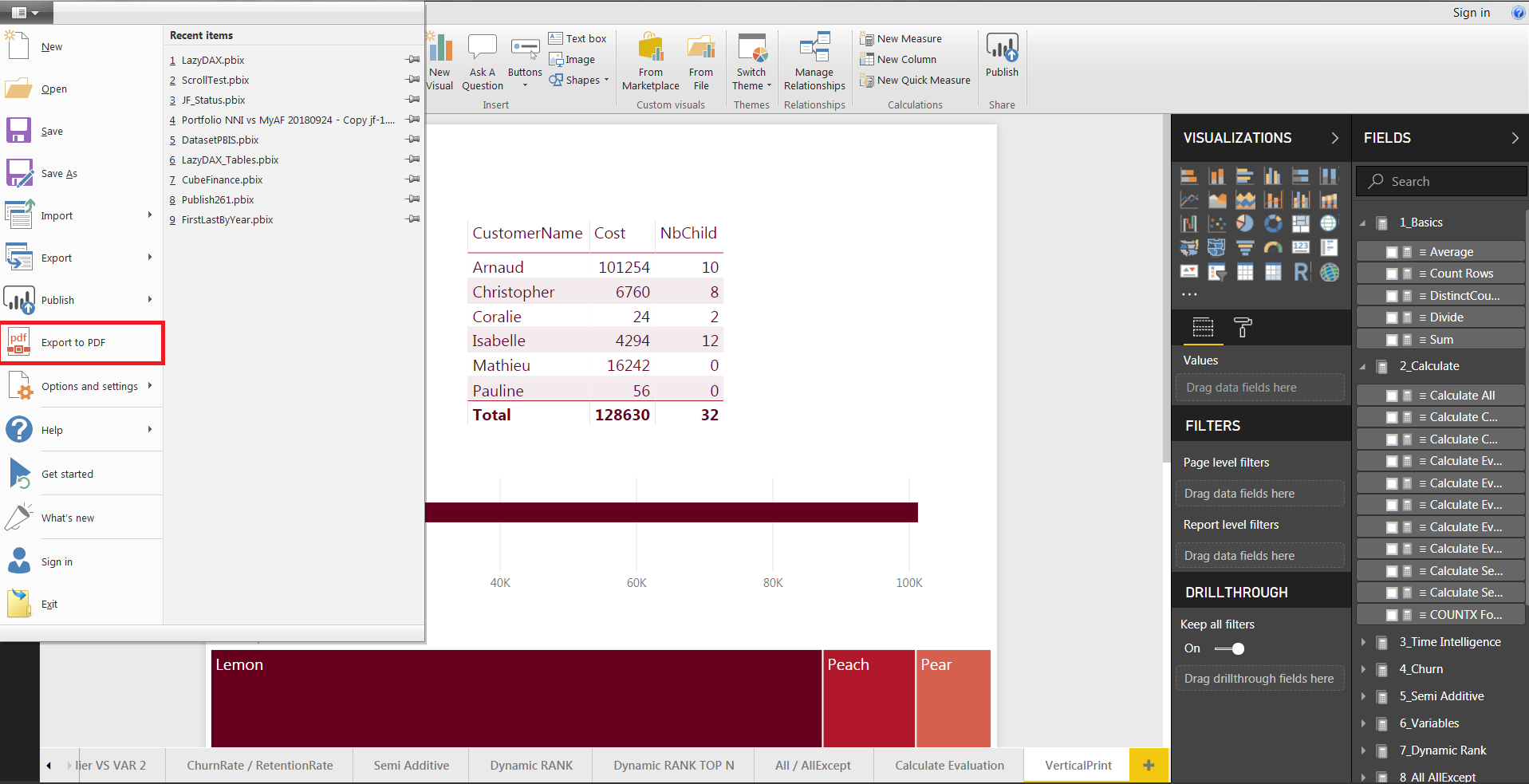This screenshot has width=1529, height=784.
Task: Select the Map globe visualization
Action: [1329, 223]
